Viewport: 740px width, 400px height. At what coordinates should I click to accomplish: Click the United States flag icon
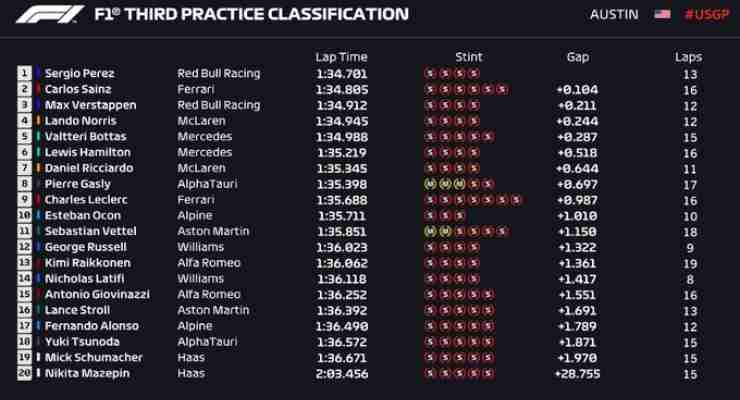662,15
